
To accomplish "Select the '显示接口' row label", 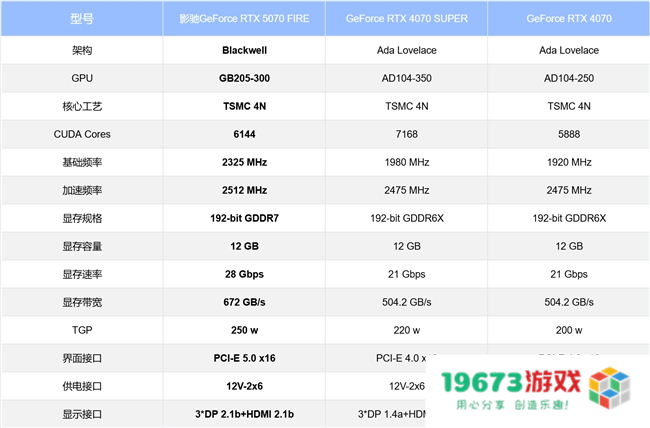I will click(82, 414).
